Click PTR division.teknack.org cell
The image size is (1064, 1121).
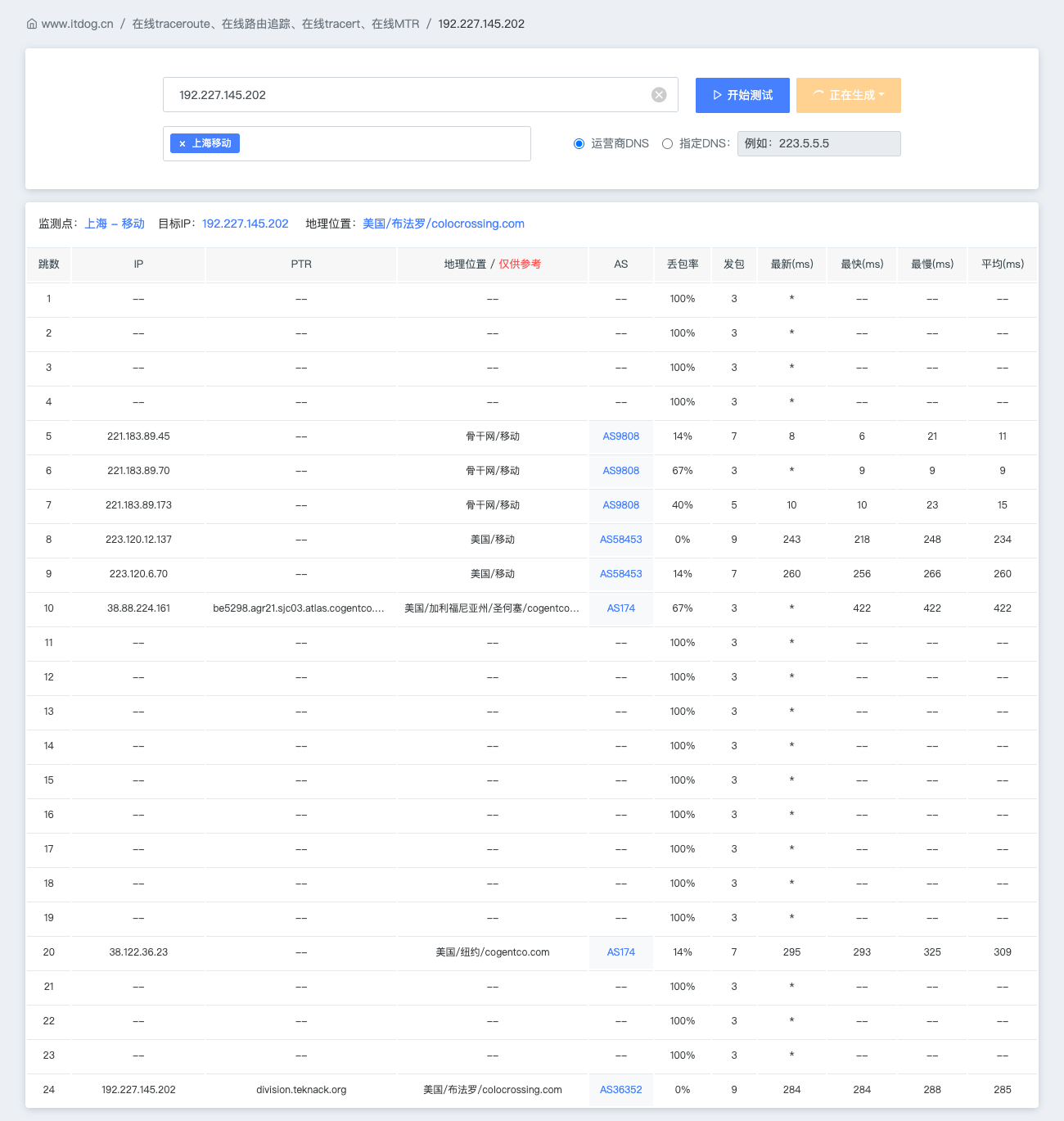click(x=301, y=1090)
